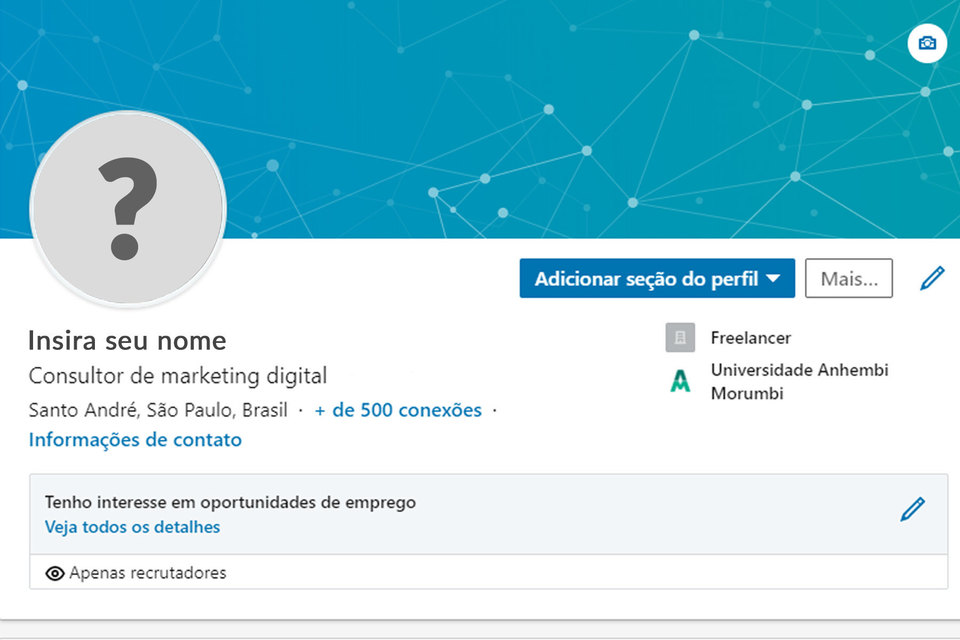This screenshot has height=640, width=960.
Task: Open the Freelancer experience link
Action: (x=750, y=338)
